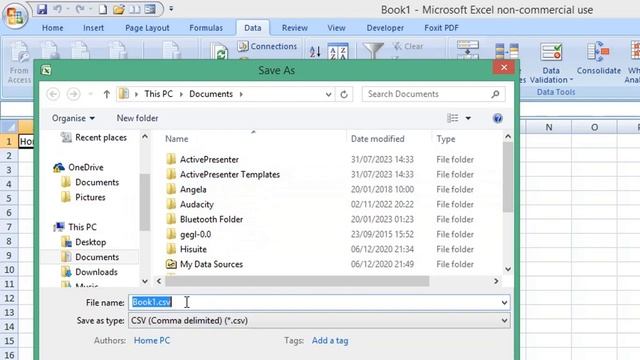Viewport: 640px width, 360px height.
Task: Click Documents in address breadcrumb
Action: coord(211,94)
